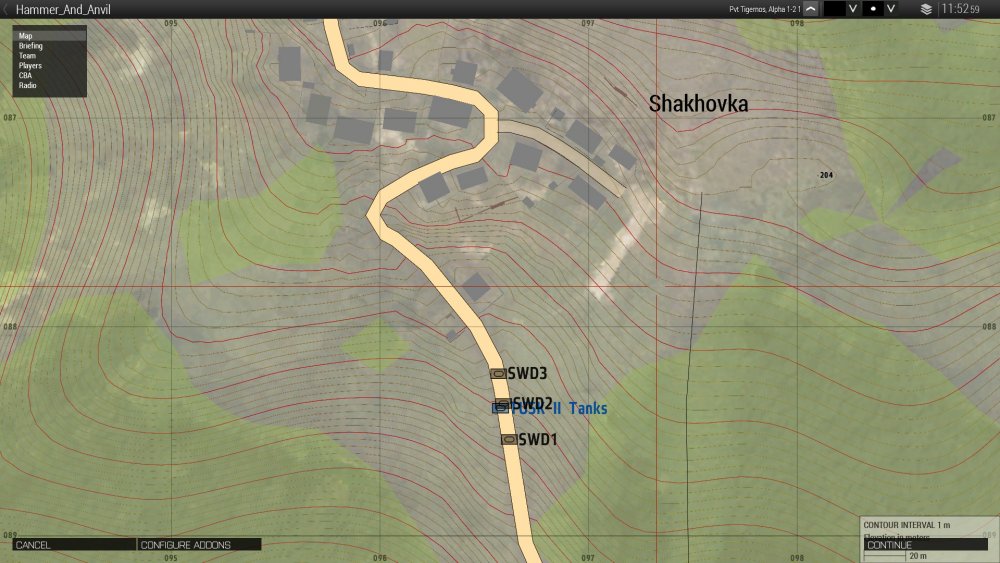Click the back arrow beside Hammer_And_Anvil
This screenshot has height=563, width=1000.
[x=7, y=9]
